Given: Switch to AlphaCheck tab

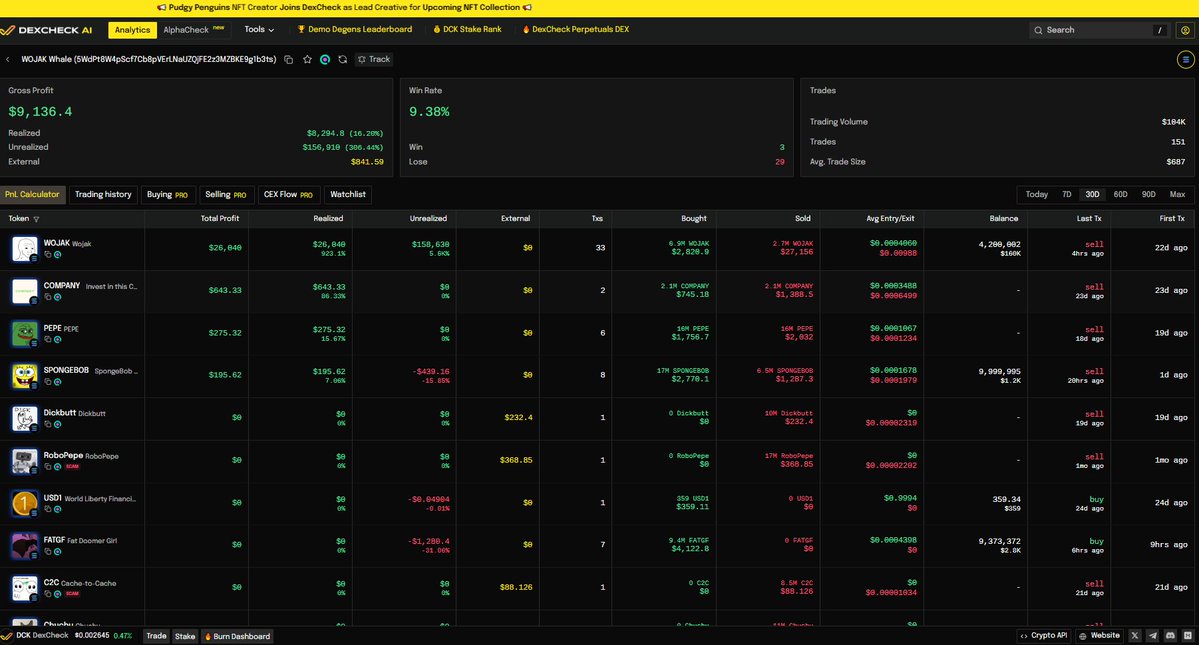Looking at the screenshot, I should pyautogui.click(x=193, y=30).
